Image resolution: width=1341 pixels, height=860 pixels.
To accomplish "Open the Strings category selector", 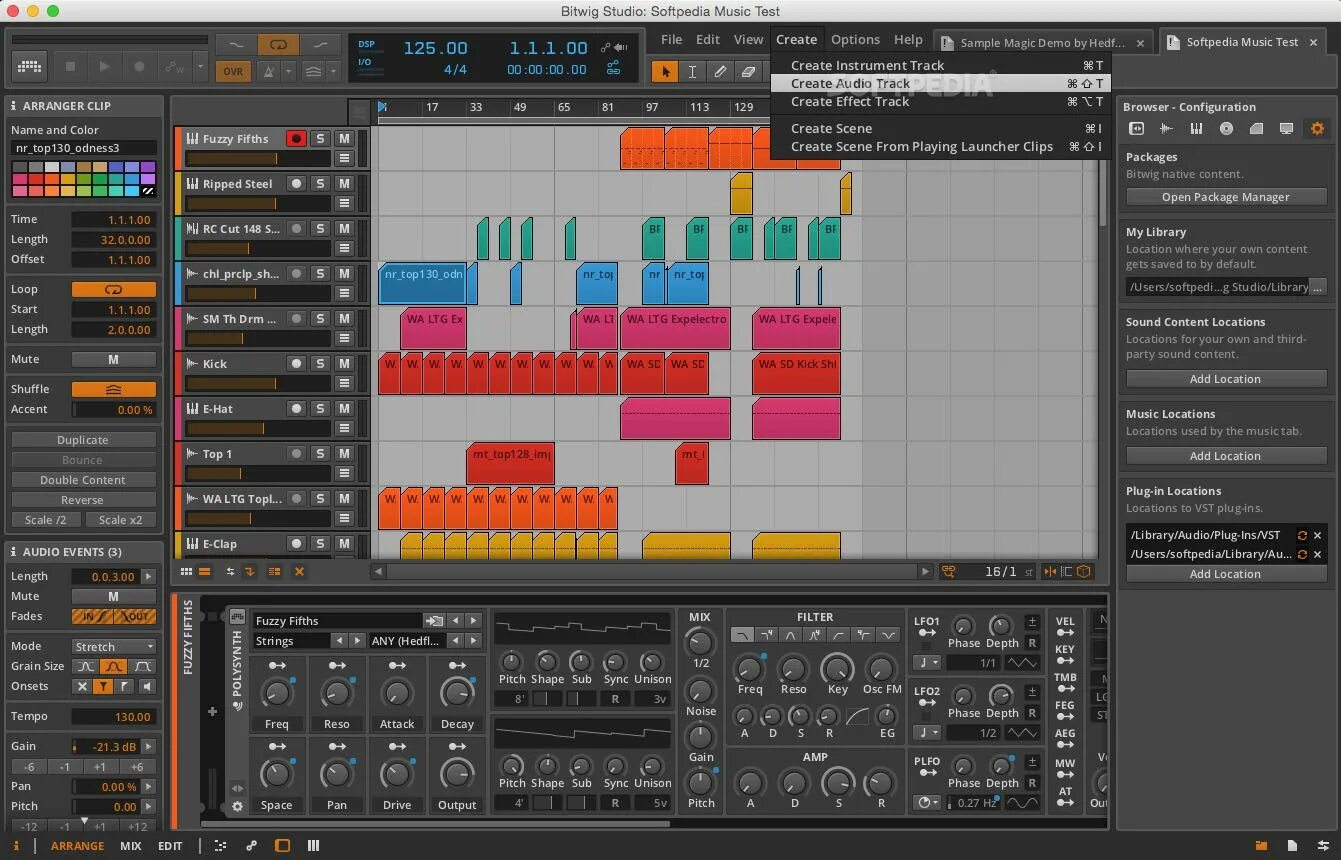I will pyautogui.click(x=291, y=641).
